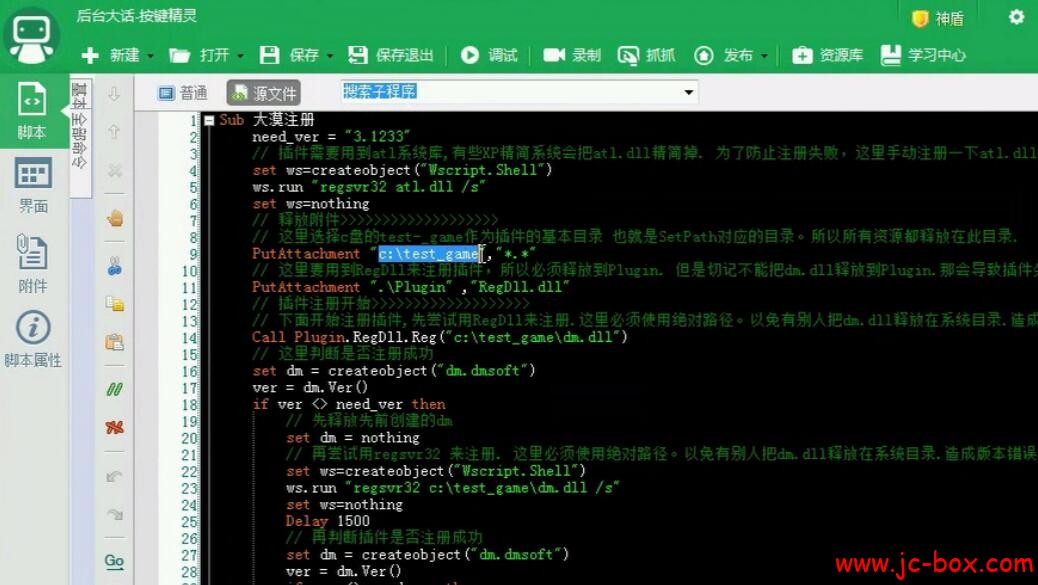Open the 资源库 resource library

tap(827, 55)
